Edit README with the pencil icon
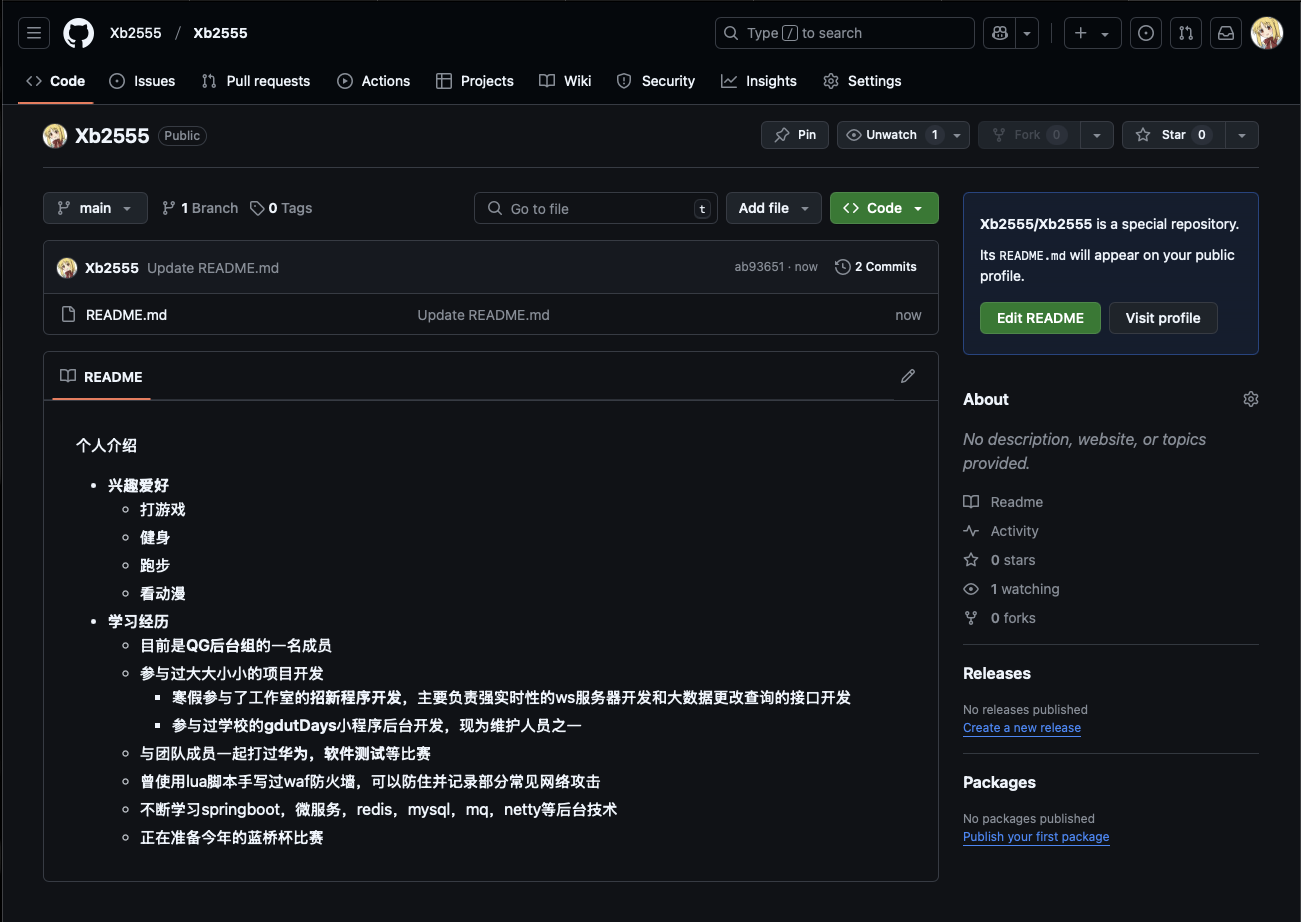 point(908,376)
